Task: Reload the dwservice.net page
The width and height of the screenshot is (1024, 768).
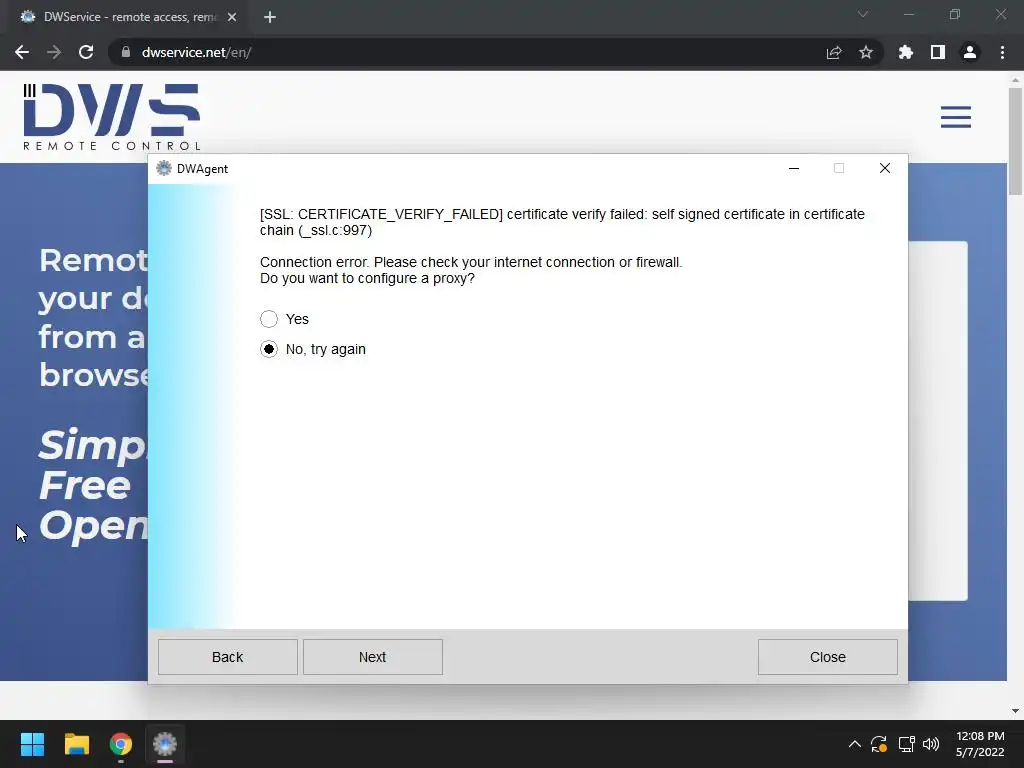Action: 86,52
